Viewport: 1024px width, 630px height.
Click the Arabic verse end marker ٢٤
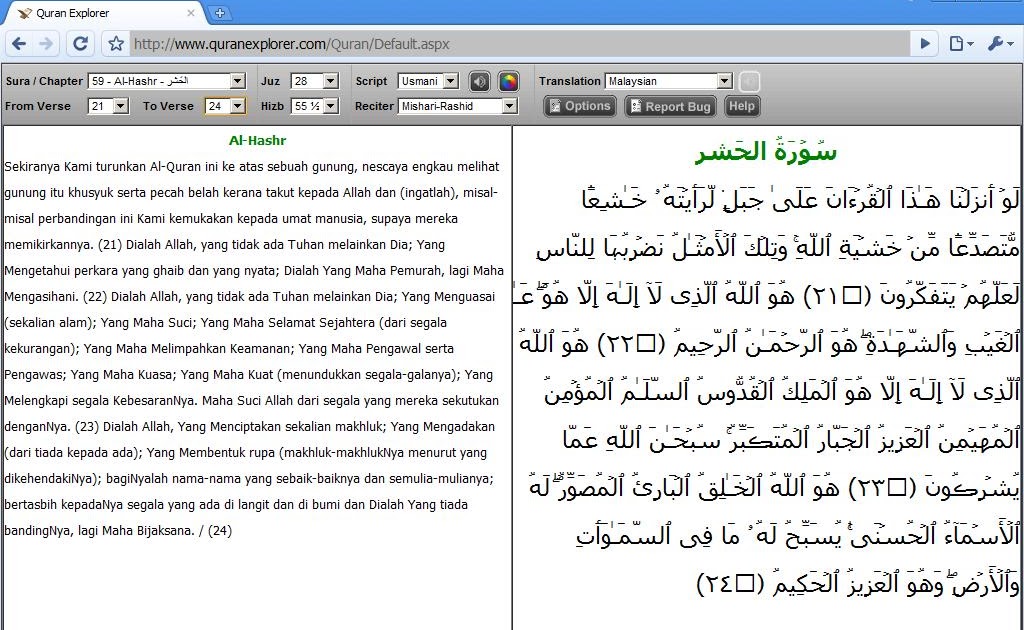[731, 584]
